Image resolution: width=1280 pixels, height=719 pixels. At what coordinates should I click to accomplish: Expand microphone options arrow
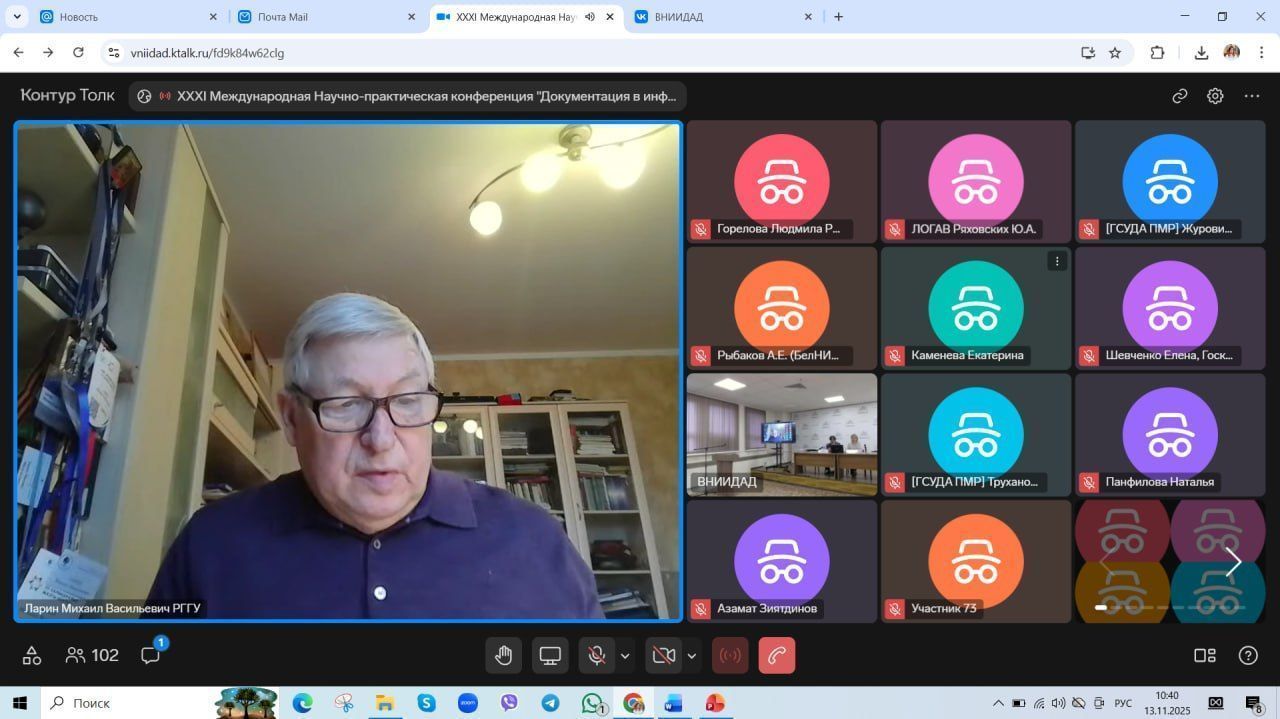coord(625,656)
